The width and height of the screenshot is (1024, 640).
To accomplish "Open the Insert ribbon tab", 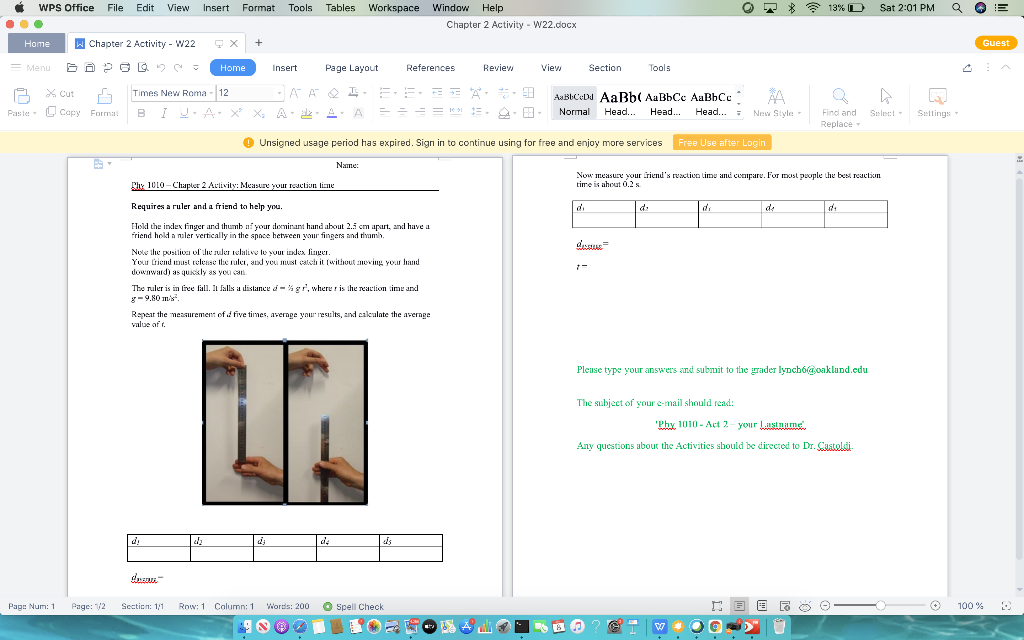I will (285, 68).
